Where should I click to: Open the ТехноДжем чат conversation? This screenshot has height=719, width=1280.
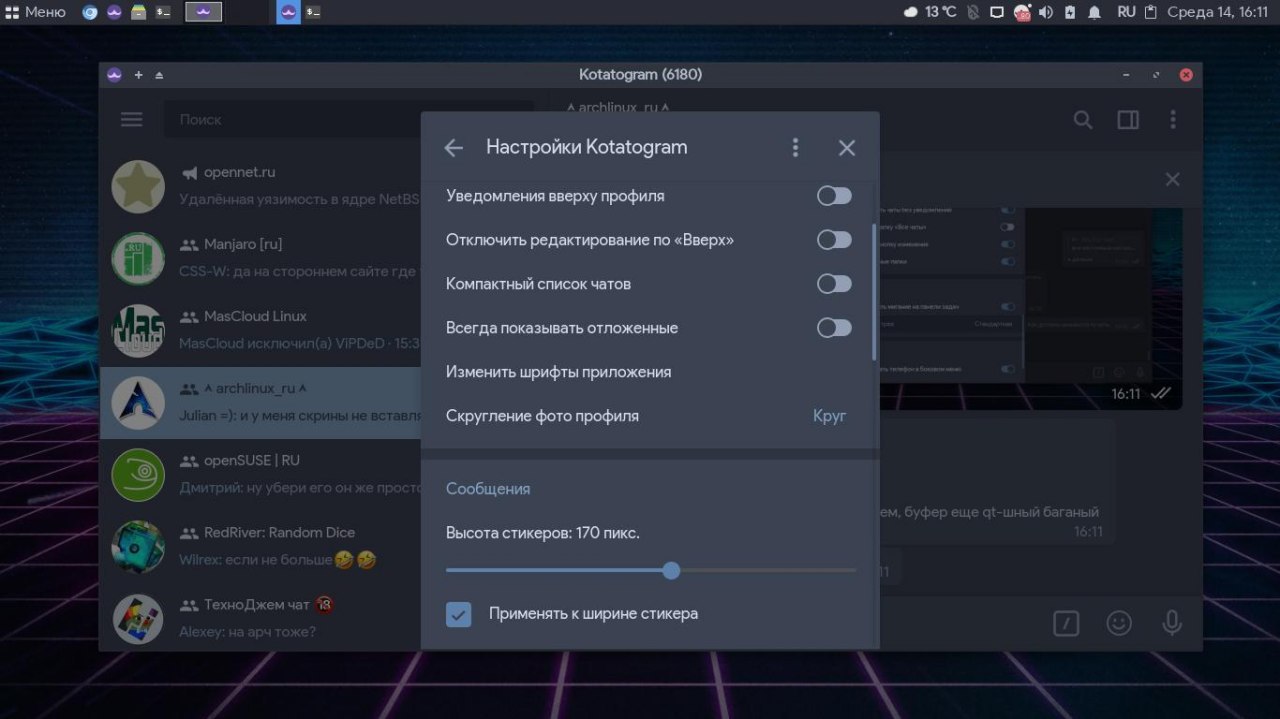[x=260, y=618]
